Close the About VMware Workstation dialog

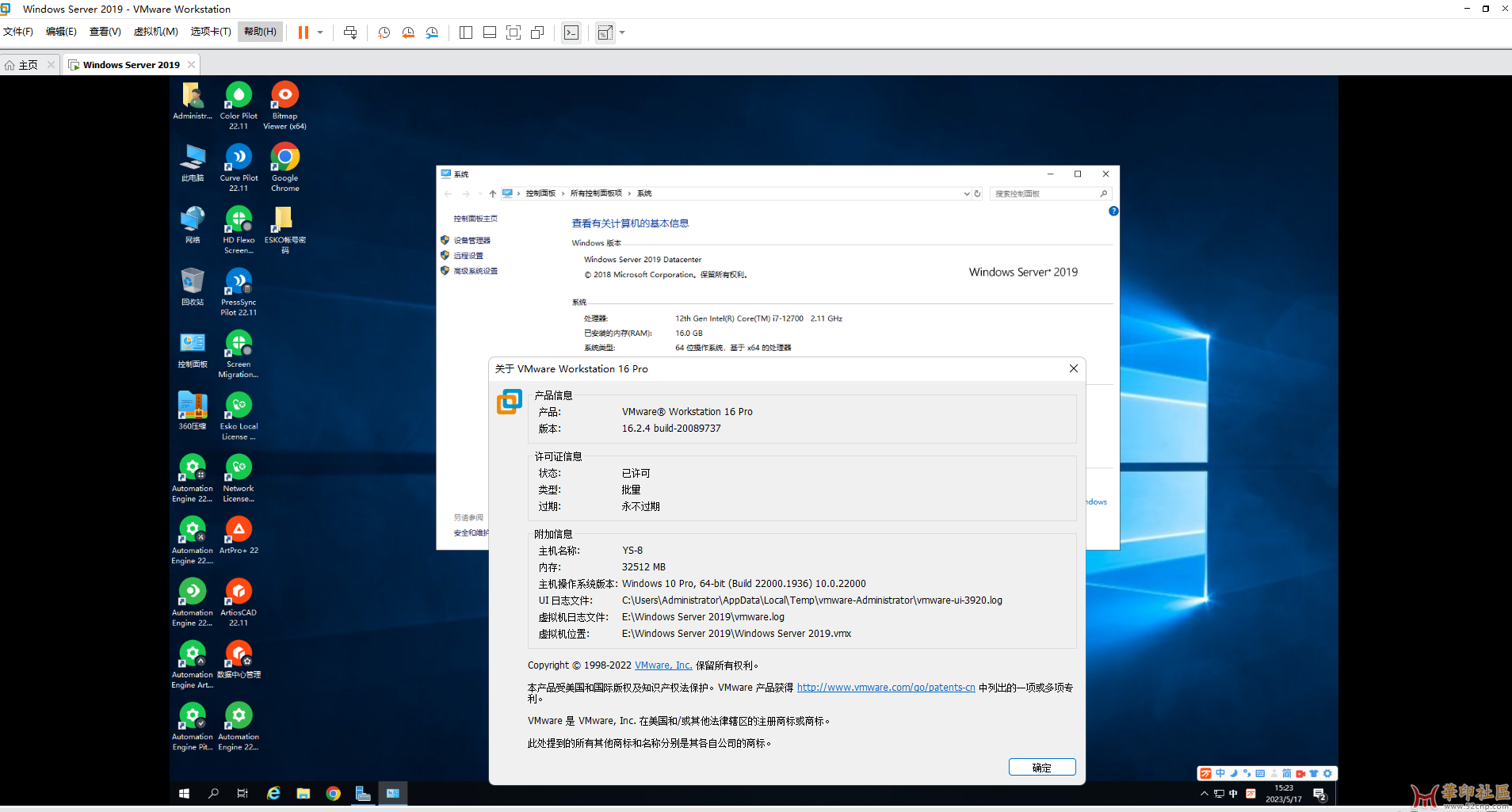(1074, 368)
